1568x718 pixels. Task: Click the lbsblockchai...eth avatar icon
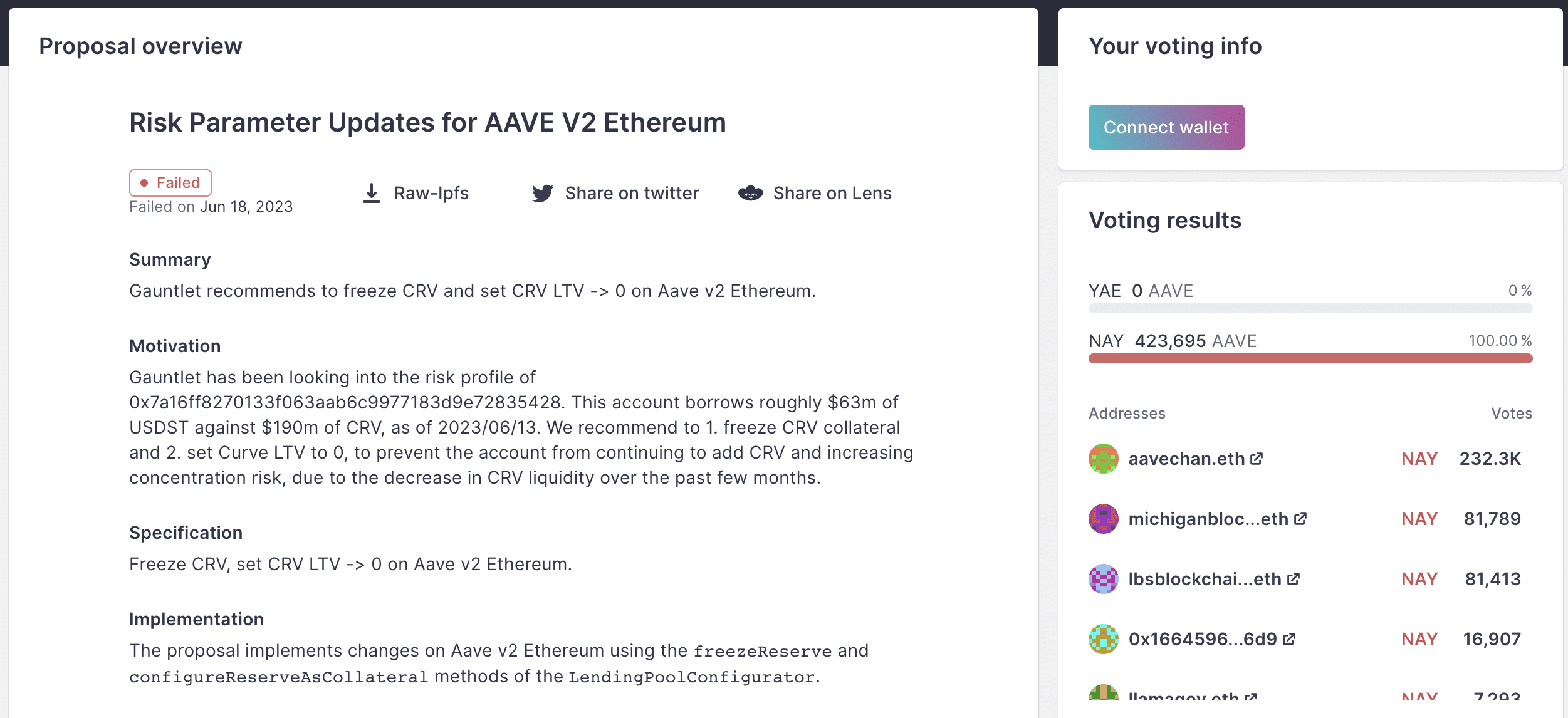1104,578
